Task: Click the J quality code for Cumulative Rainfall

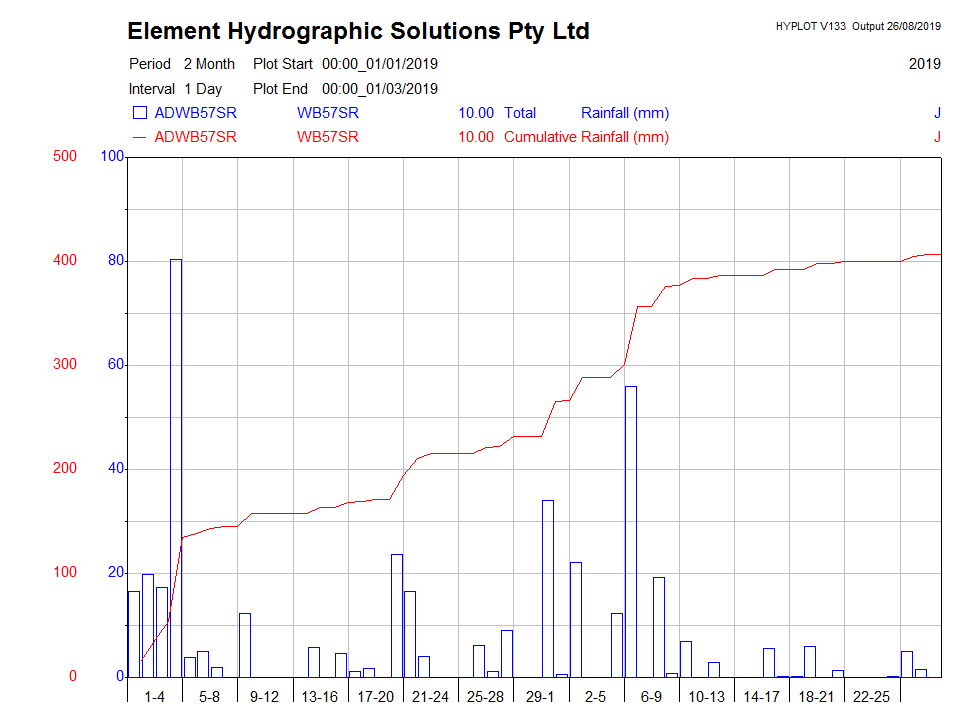Action: [937, 137]
